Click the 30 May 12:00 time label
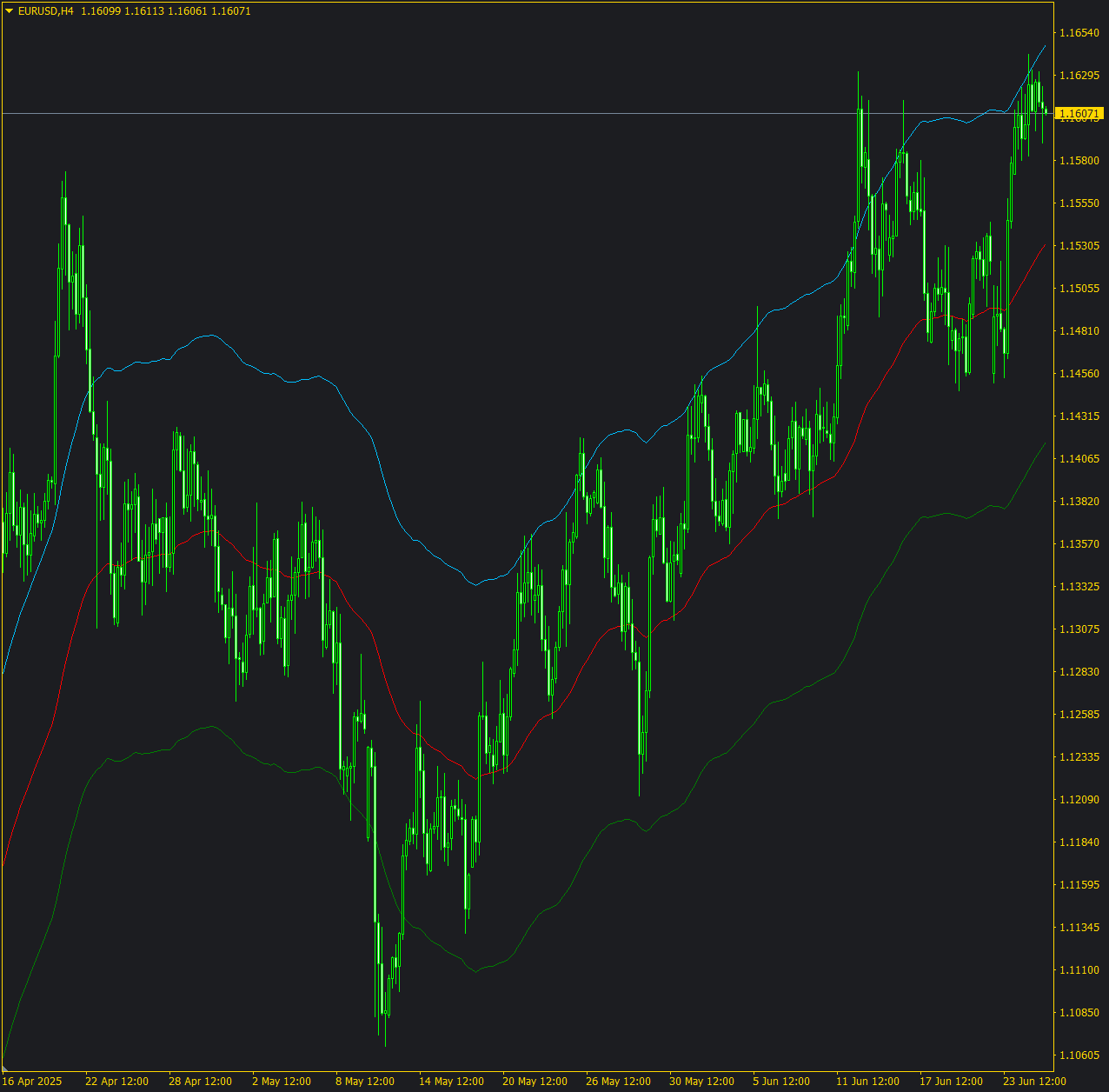 (701, 1082)
